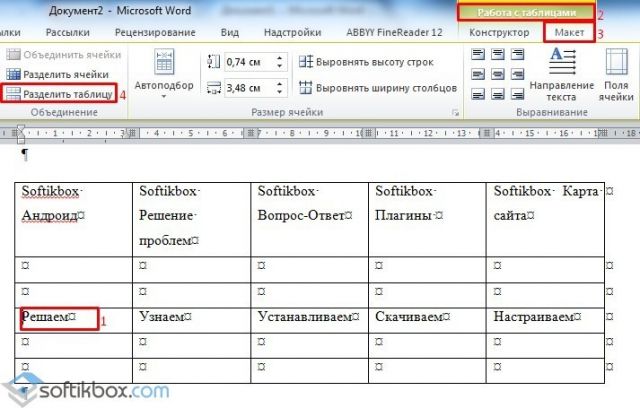Align text to top center
640x408 pixels.
pyautogui.click(x=498, y=54)
